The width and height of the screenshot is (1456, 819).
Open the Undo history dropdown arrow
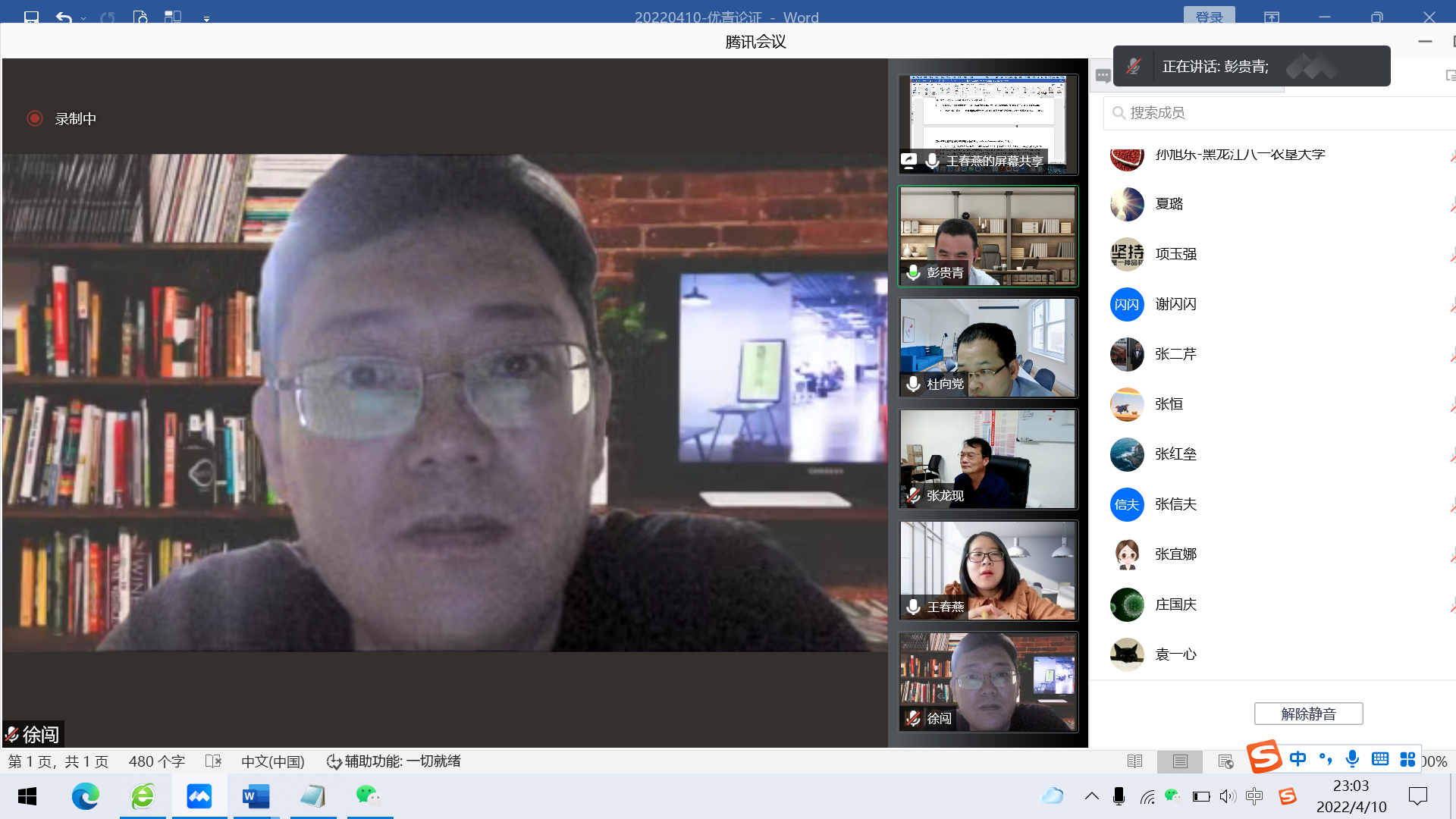pos(83,18)
